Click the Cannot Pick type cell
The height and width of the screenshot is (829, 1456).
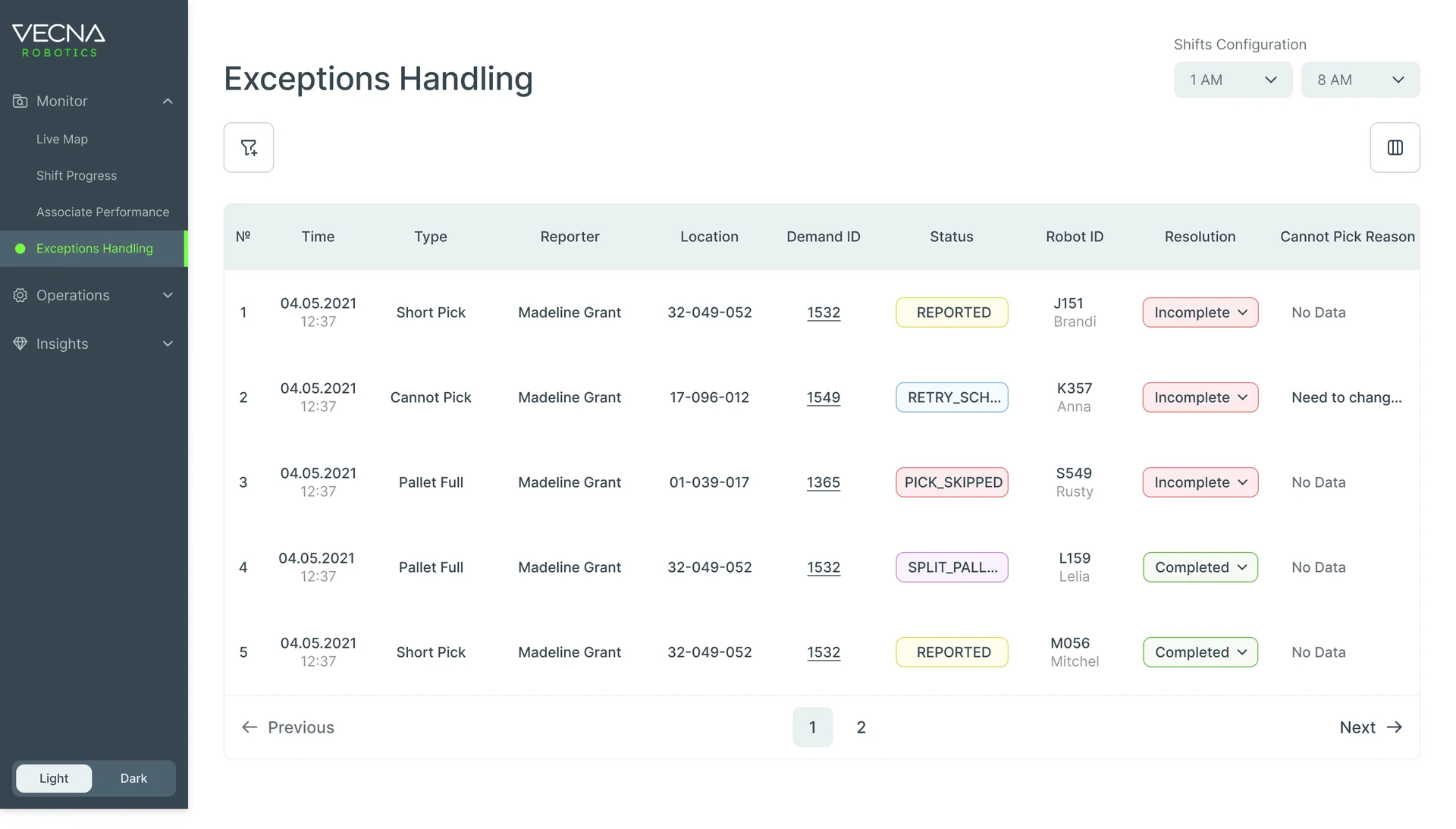click(x=431, y=397)
